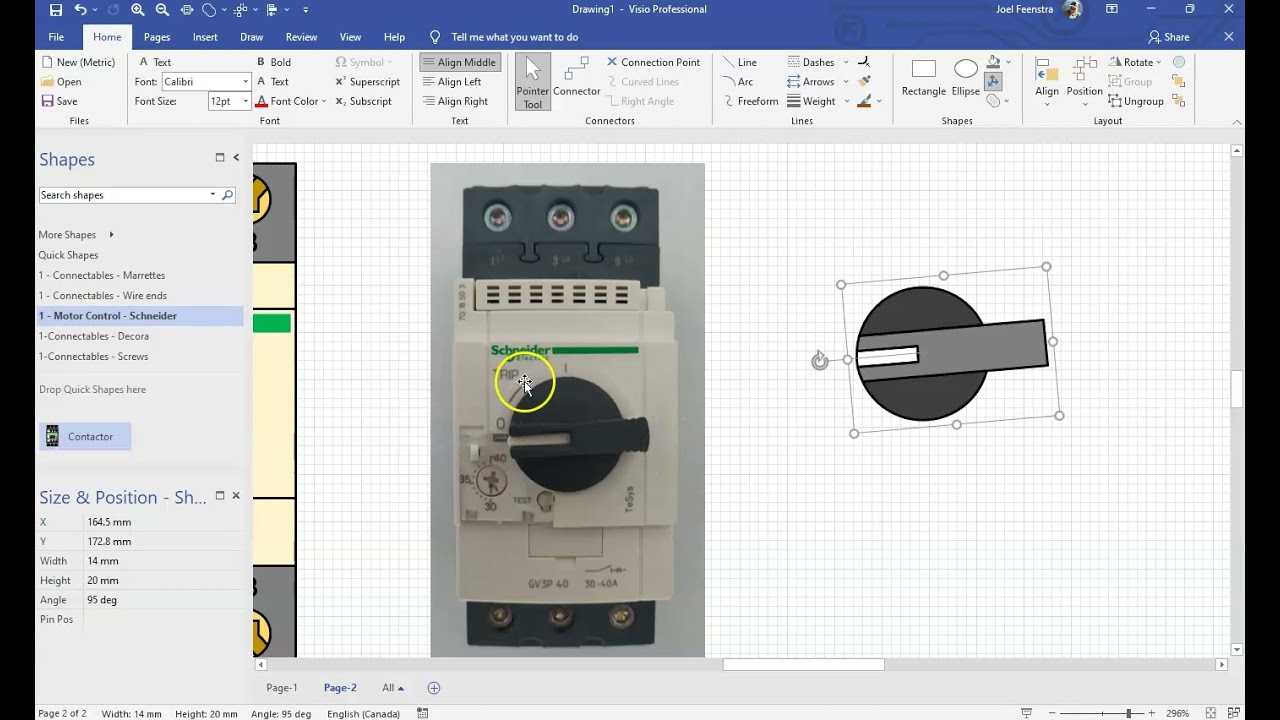Switch to the View ribbon tab

tap(350, 37)
